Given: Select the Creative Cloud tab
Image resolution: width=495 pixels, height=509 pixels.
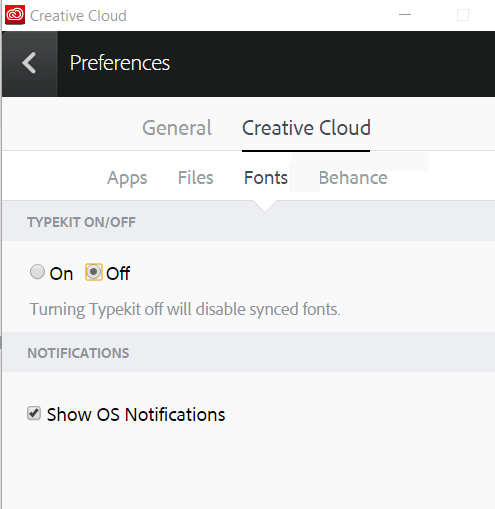Looking at the screenshot, I should tap(306, 128).
